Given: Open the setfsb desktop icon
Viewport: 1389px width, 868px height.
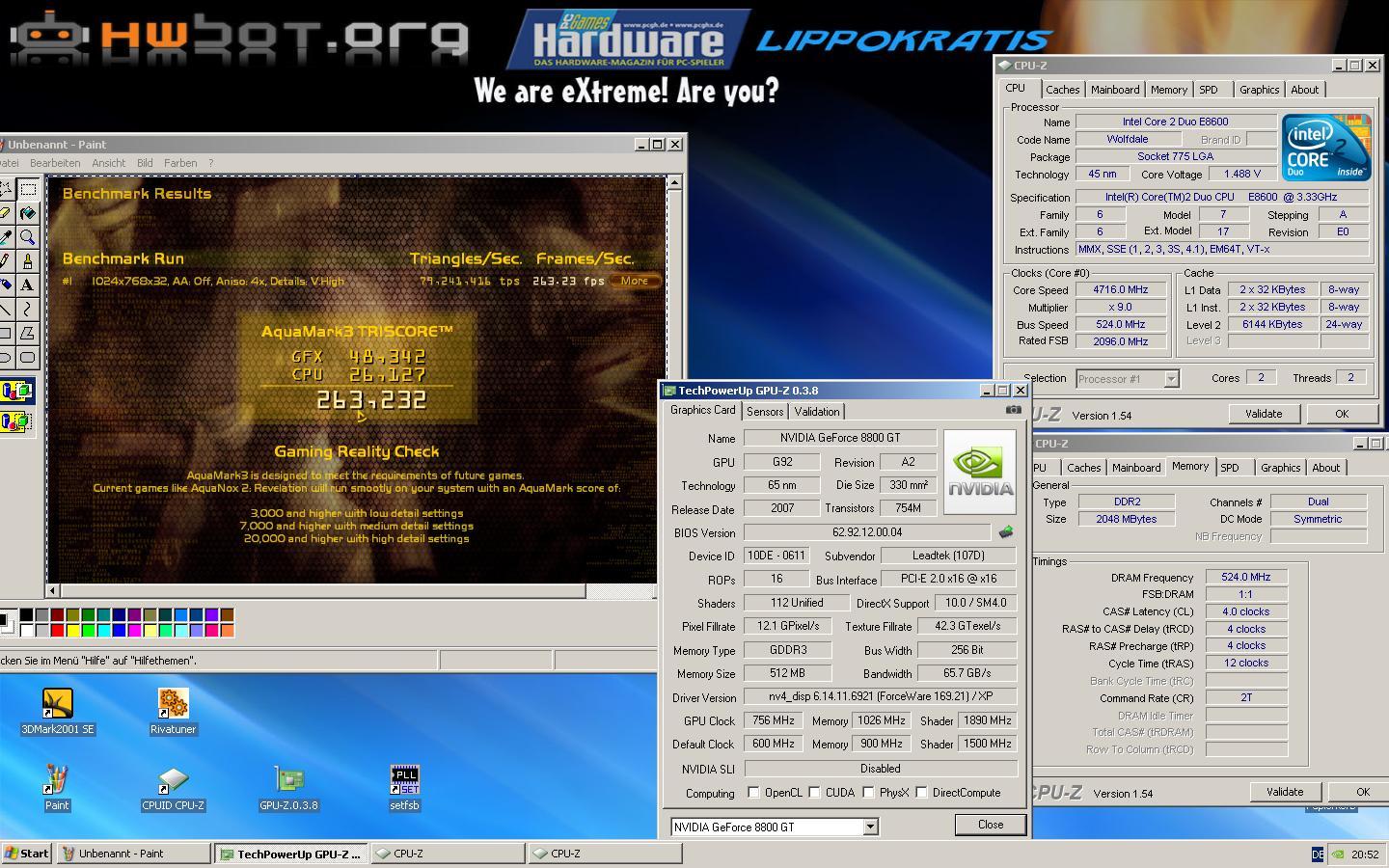Looking at the screenshot, I should [405, 788].
